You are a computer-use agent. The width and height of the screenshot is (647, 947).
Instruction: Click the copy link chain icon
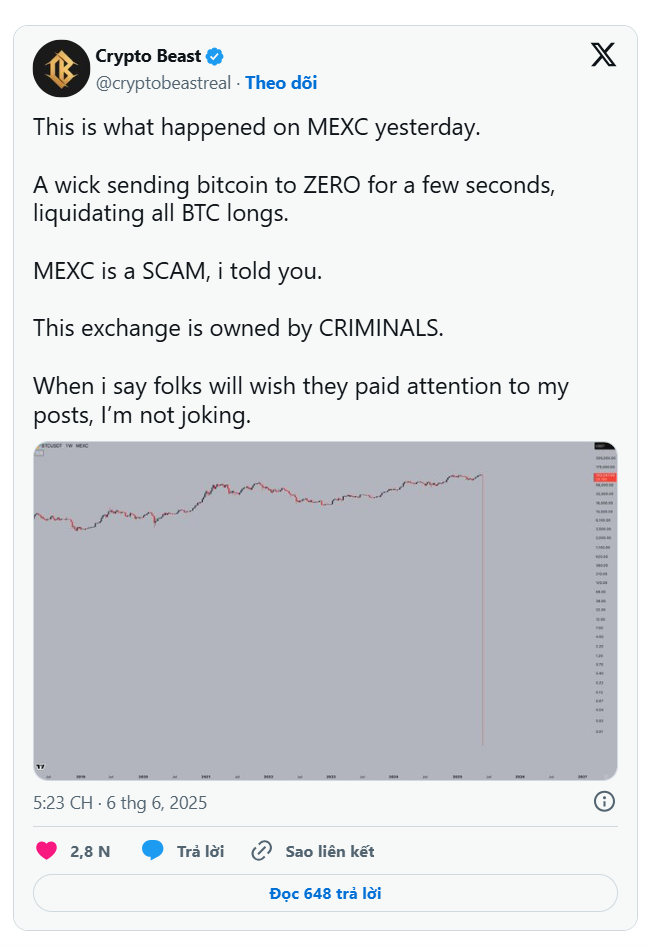pyautogui.click(x=262, y=851)
